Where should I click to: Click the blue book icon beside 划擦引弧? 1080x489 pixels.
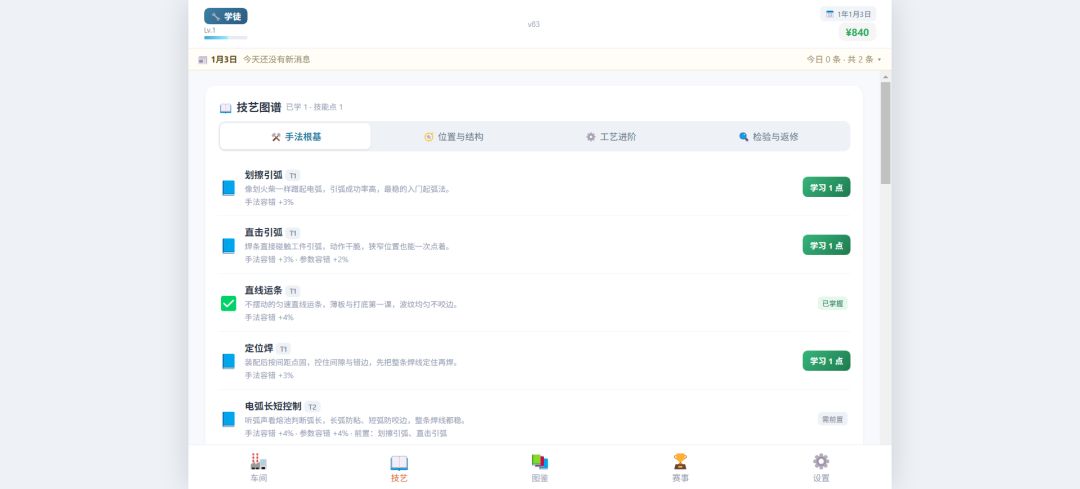pyautogui.click(x=229, y=187)
